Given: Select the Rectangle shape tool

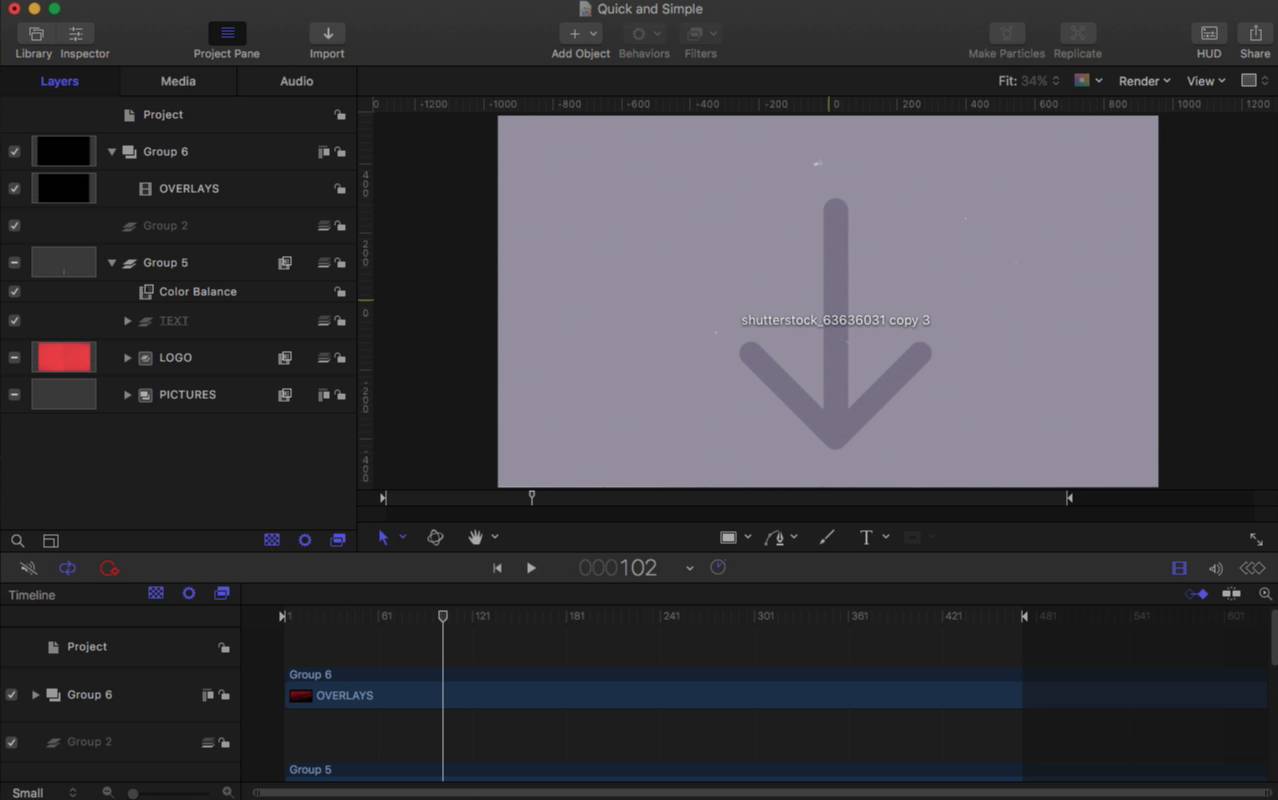Looking at the screenshot, I should [x=729, y=537].
